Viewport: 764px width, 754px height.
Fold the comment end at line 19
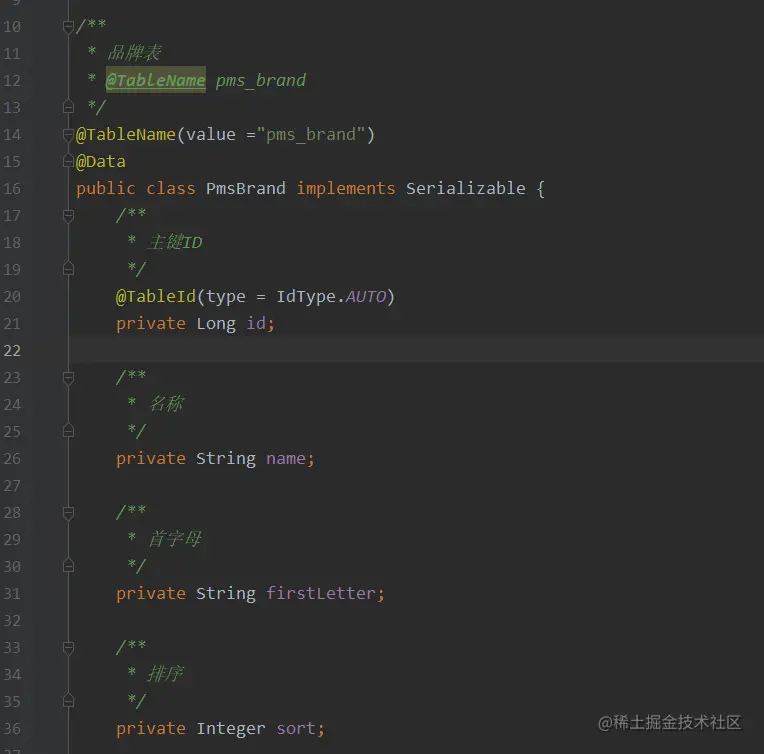(x=68, y=268)
